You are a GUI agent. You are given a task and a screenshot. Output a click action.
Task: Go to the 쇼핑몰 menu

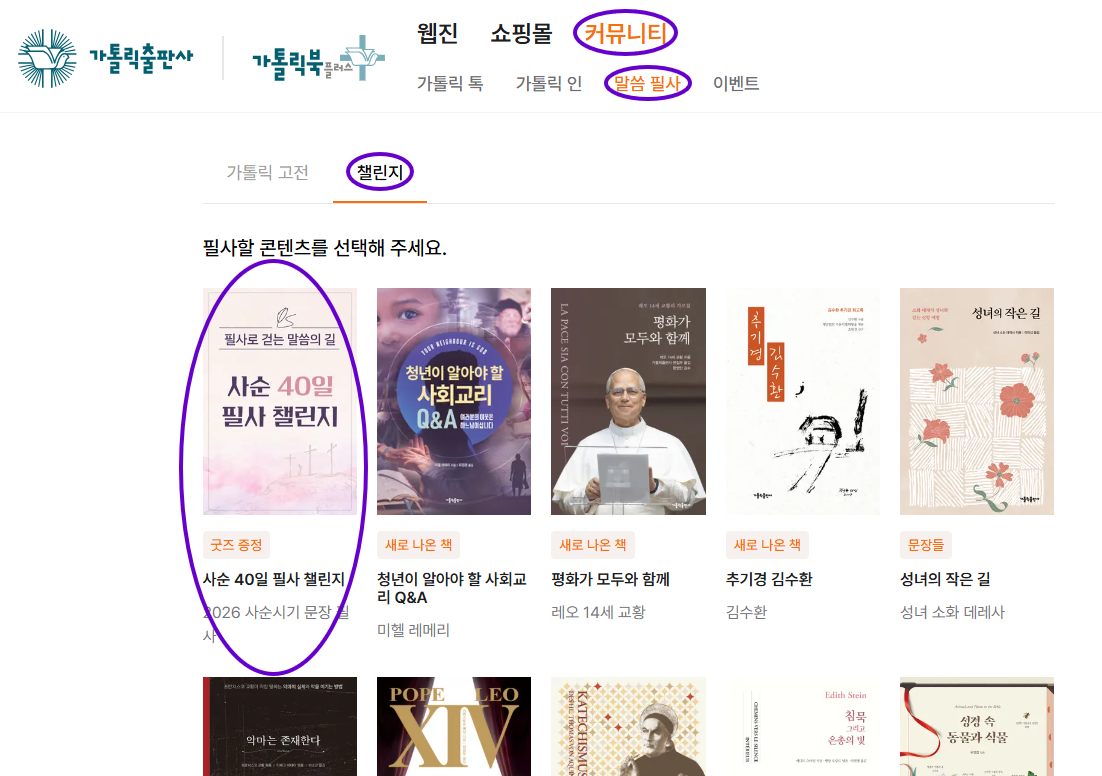(x=521, y=33)
